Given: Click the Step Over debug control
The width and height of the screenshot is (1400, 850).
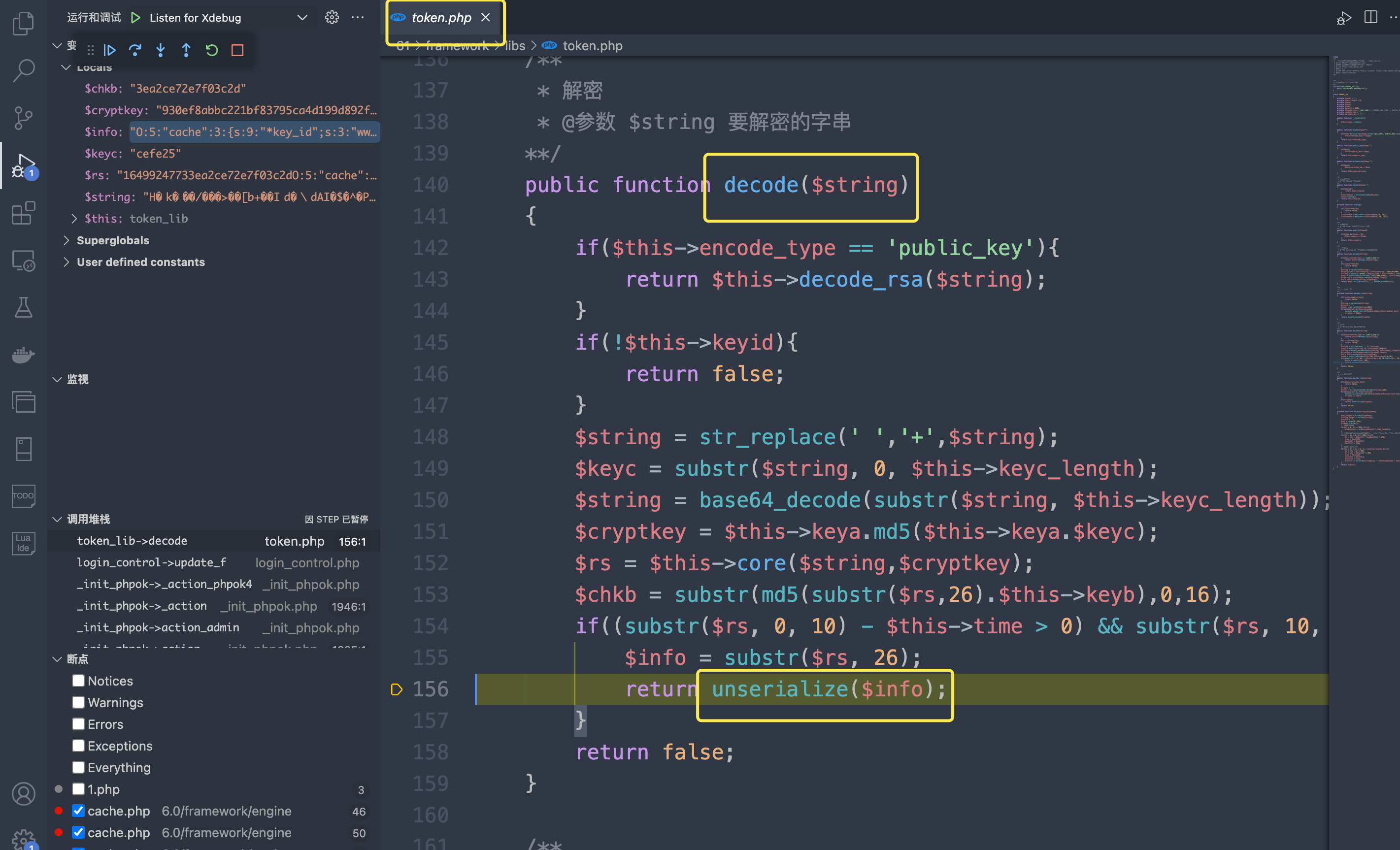Looking at the screenshot, I should 135,50.
